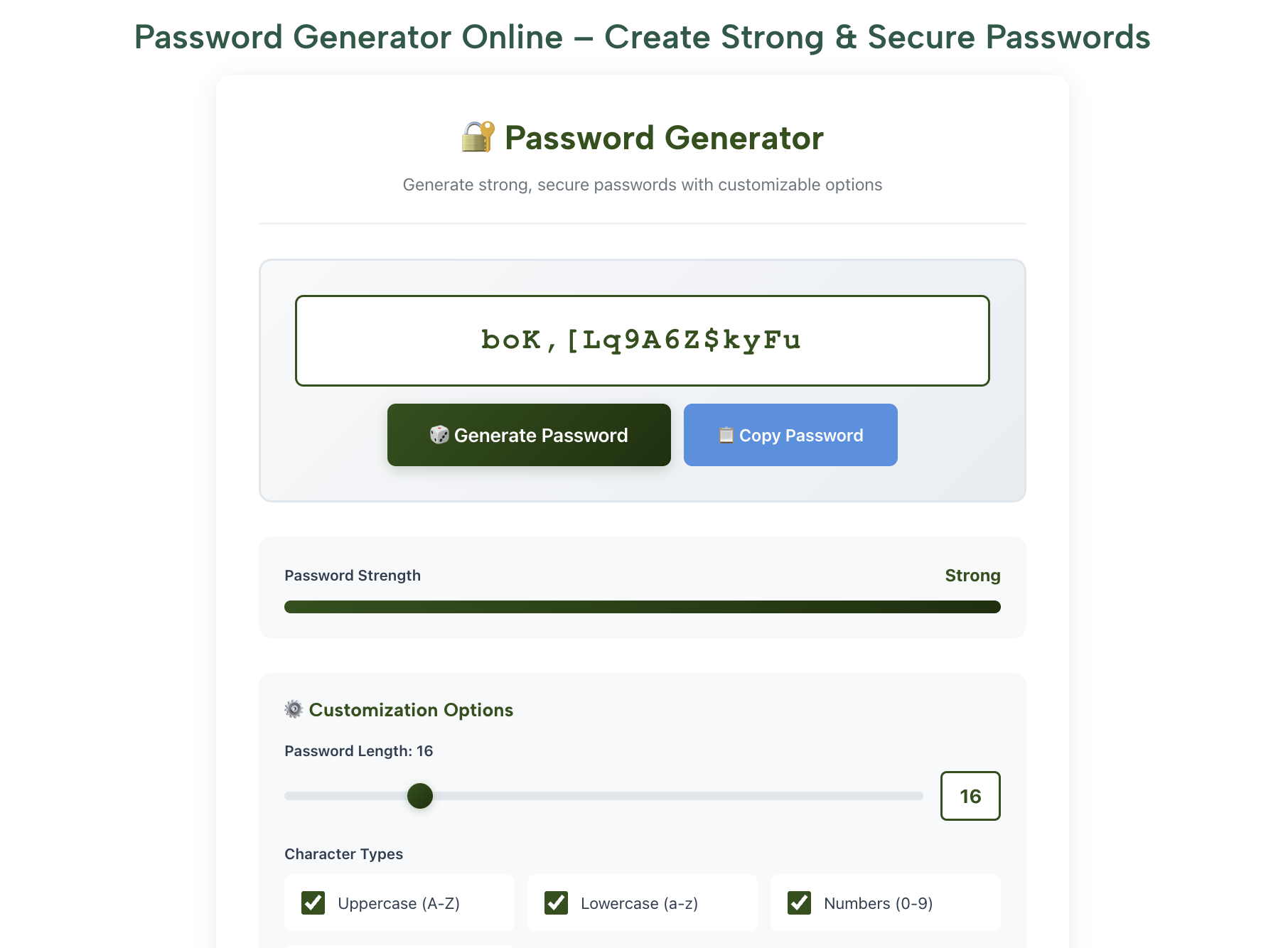The image size is (1288, 948).
Task: Click the subtitle about customizable options
Action: (642, 184)
